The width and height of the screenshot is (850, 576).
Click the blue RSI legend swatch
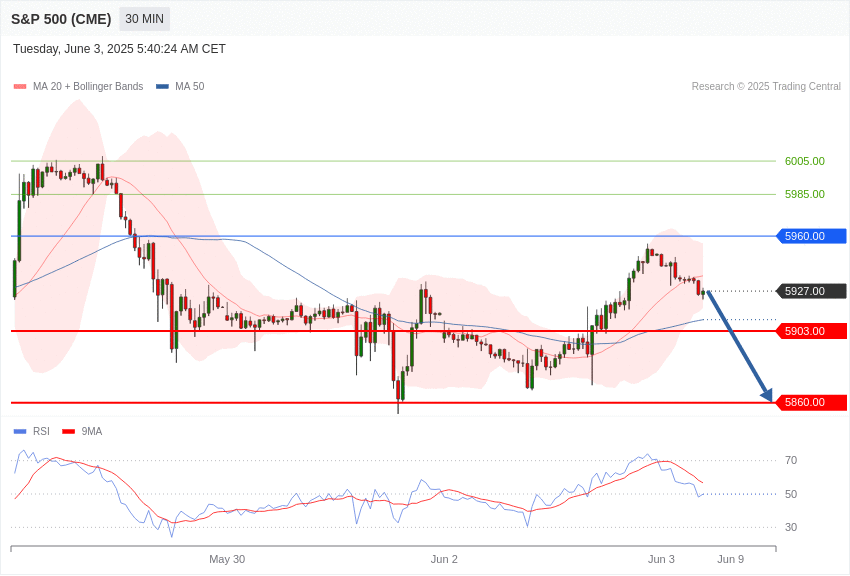coord(20,432)
